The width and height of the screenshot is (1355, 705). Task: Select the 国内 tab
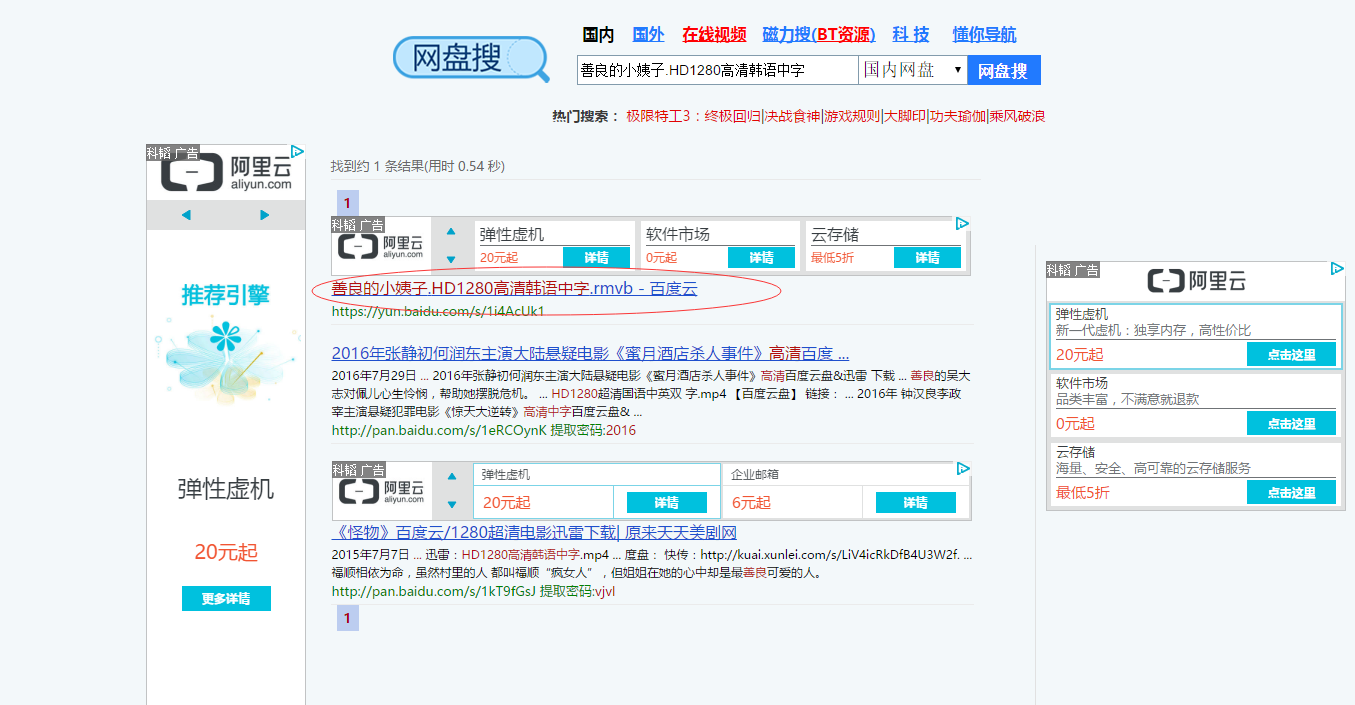(x=598, y=35)
